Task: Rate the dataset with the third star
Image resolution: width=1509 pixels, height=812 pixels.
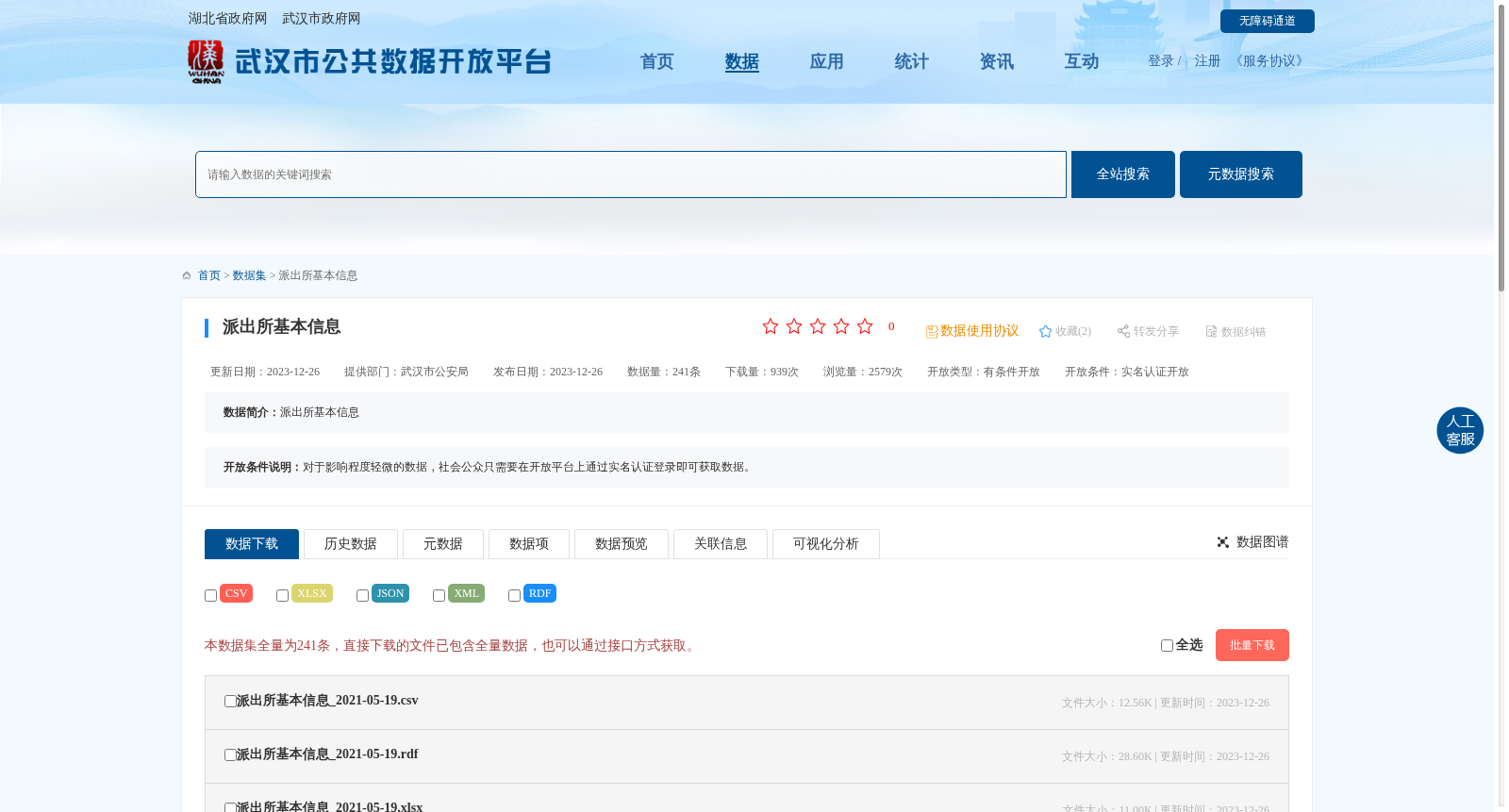Action: [x=818, y=326]
